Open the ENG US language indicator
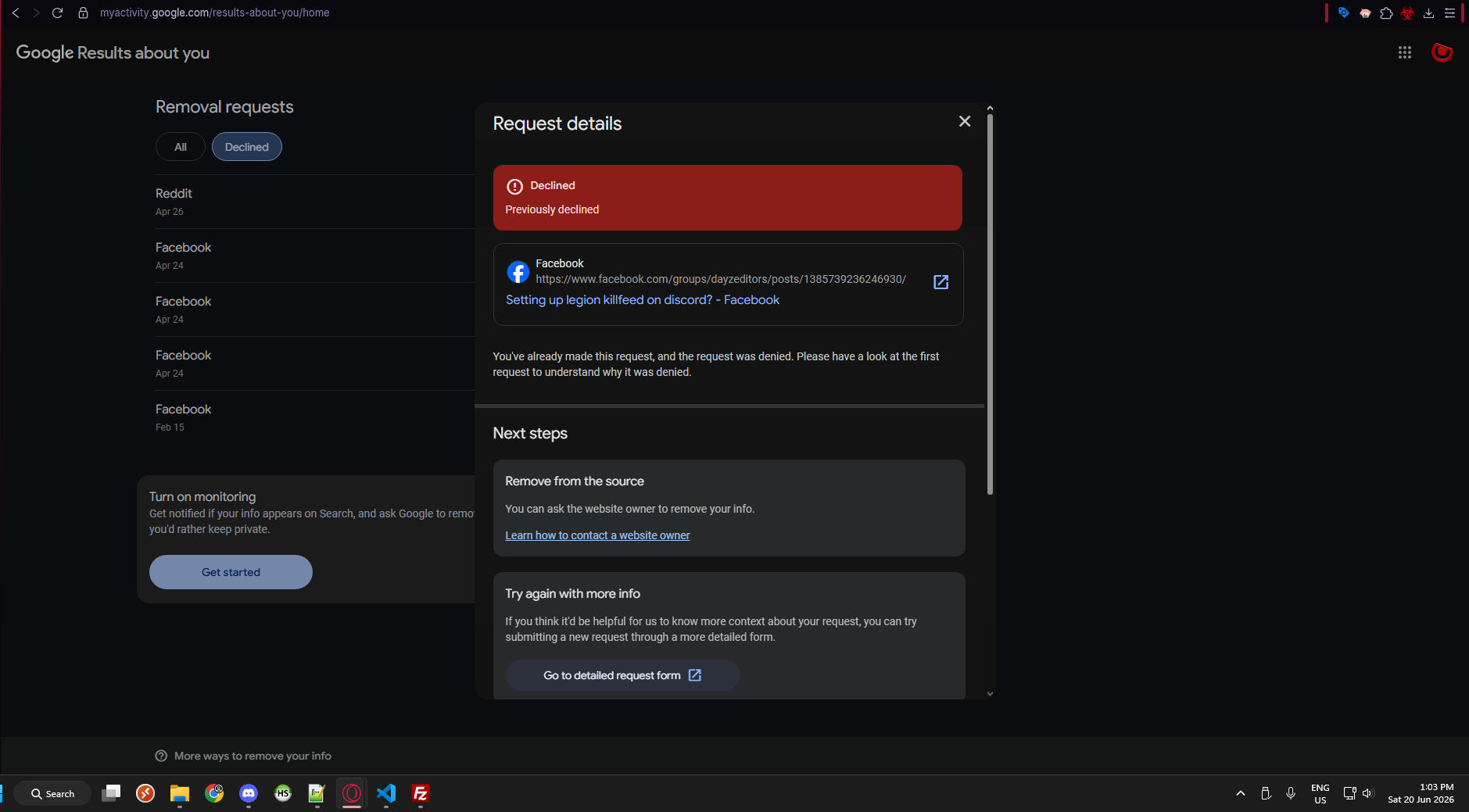This screenshot has width=1469, height=812. tap(1320, 793)
